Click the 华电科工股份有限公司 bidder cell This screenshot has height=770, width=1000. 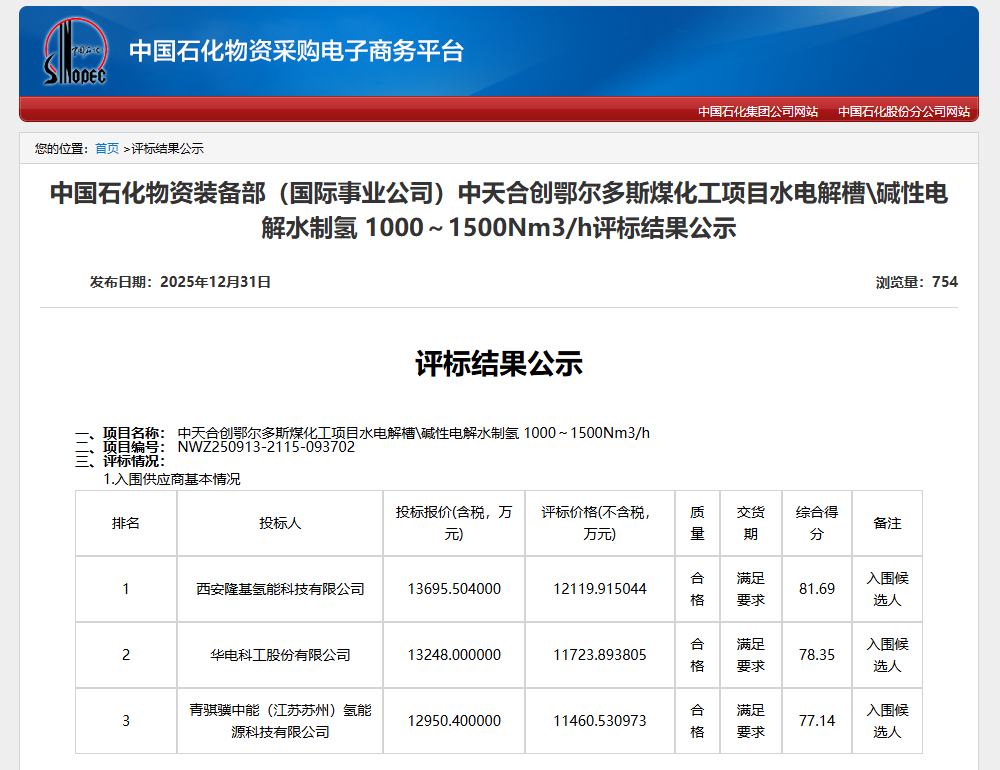280,655
